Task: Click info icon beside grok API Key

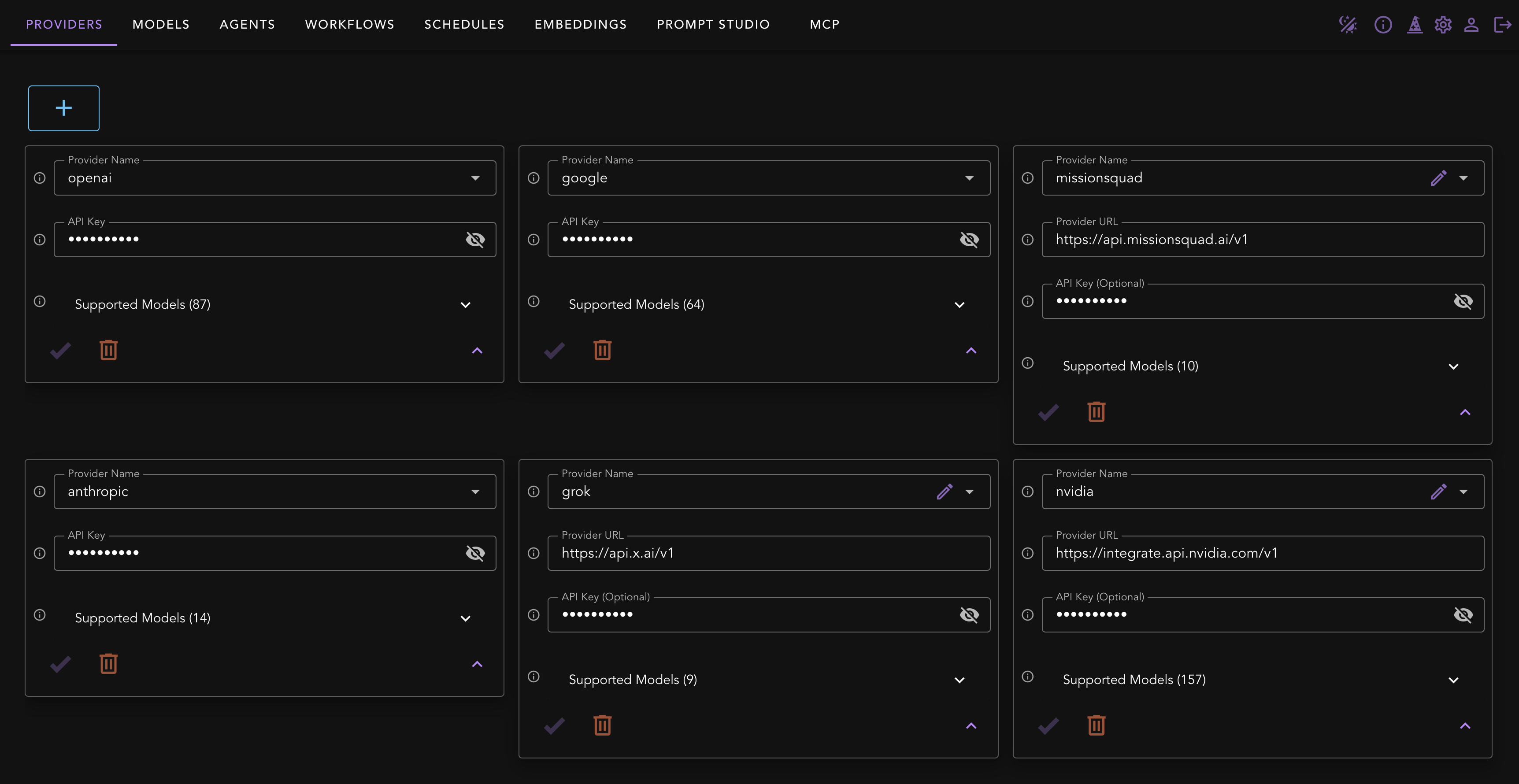Action: coord(534,615)
